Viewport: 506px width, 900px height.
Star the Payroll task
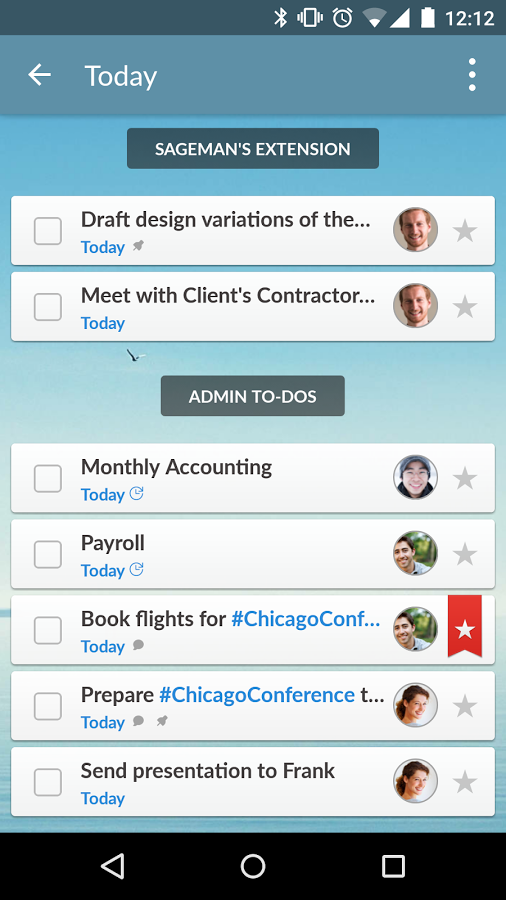pyautogui.click(x=465, y=554)
